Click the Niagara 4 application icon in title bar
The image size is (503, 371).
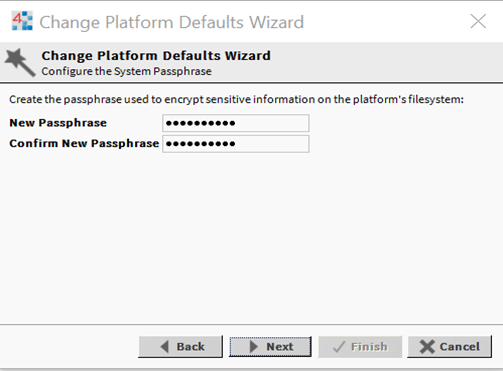coord(22,21)
